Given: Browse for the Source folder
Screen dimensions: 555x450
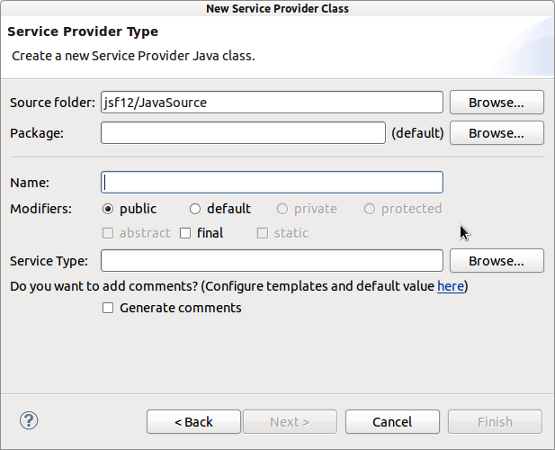Looking at the screenshot, I should 497,102.
